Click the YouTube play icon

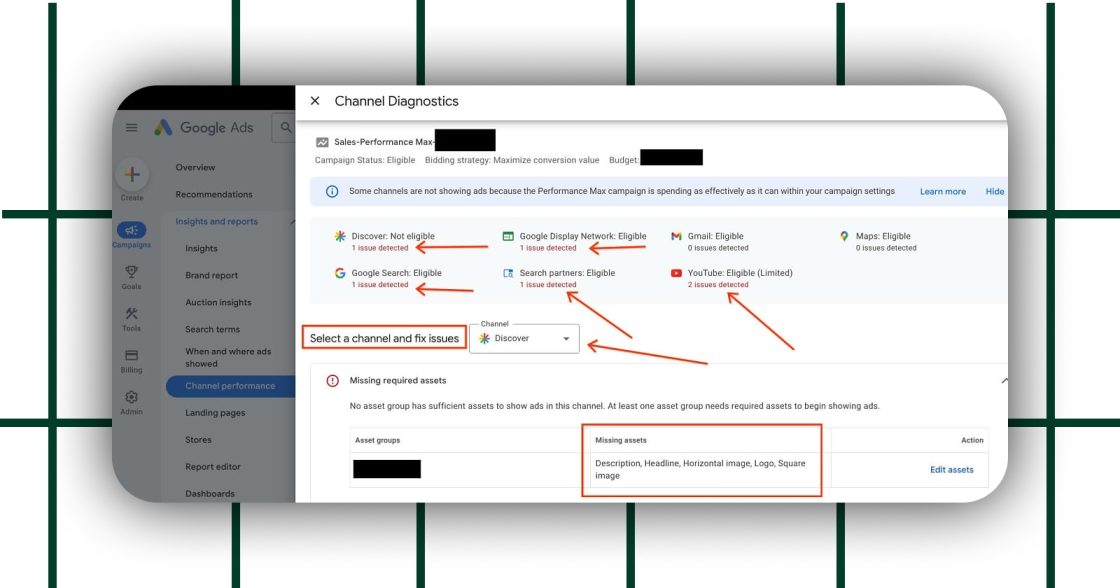point(676,273)
